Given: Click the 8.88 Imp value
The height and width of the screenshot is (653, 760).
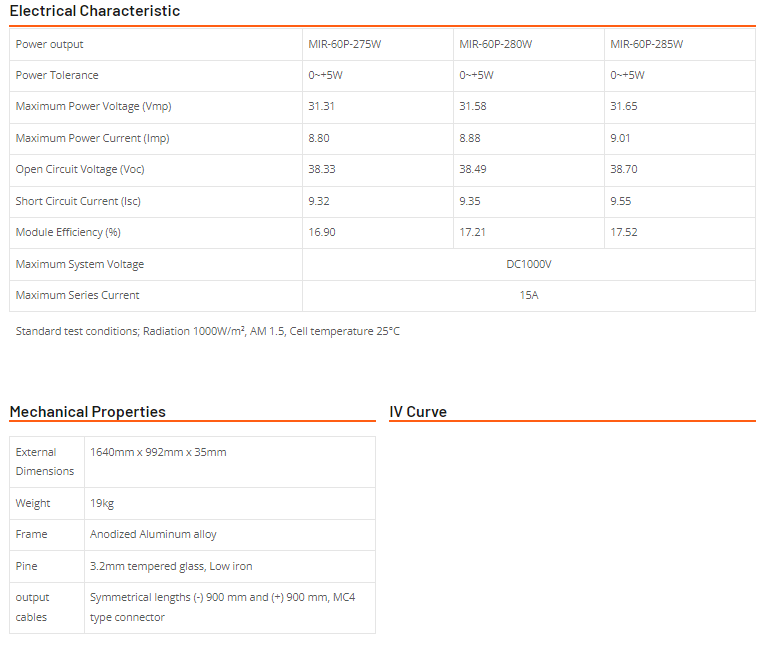Looking at the screenshot, I should pyautogui.click(x=472, y=138).
